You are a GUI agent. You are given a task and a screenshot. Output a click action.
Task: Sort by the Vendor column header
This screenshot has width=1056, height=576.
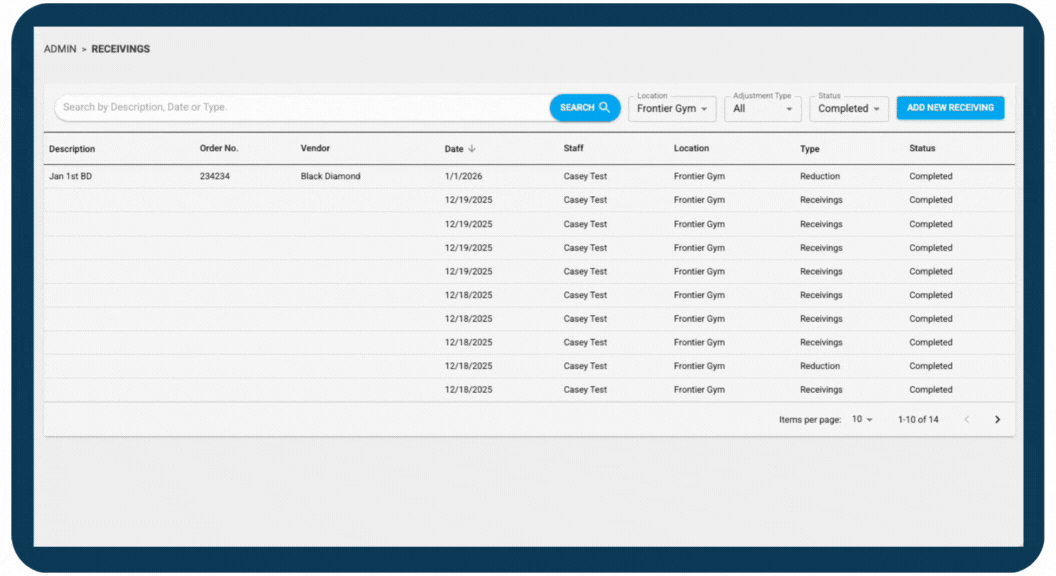[315, 149]
